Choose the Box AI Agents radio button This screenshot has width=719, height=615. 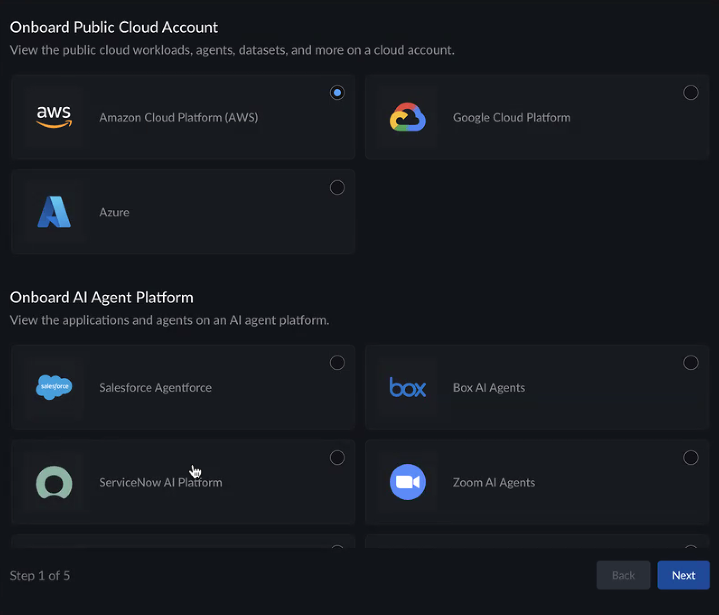coord(691,363)
